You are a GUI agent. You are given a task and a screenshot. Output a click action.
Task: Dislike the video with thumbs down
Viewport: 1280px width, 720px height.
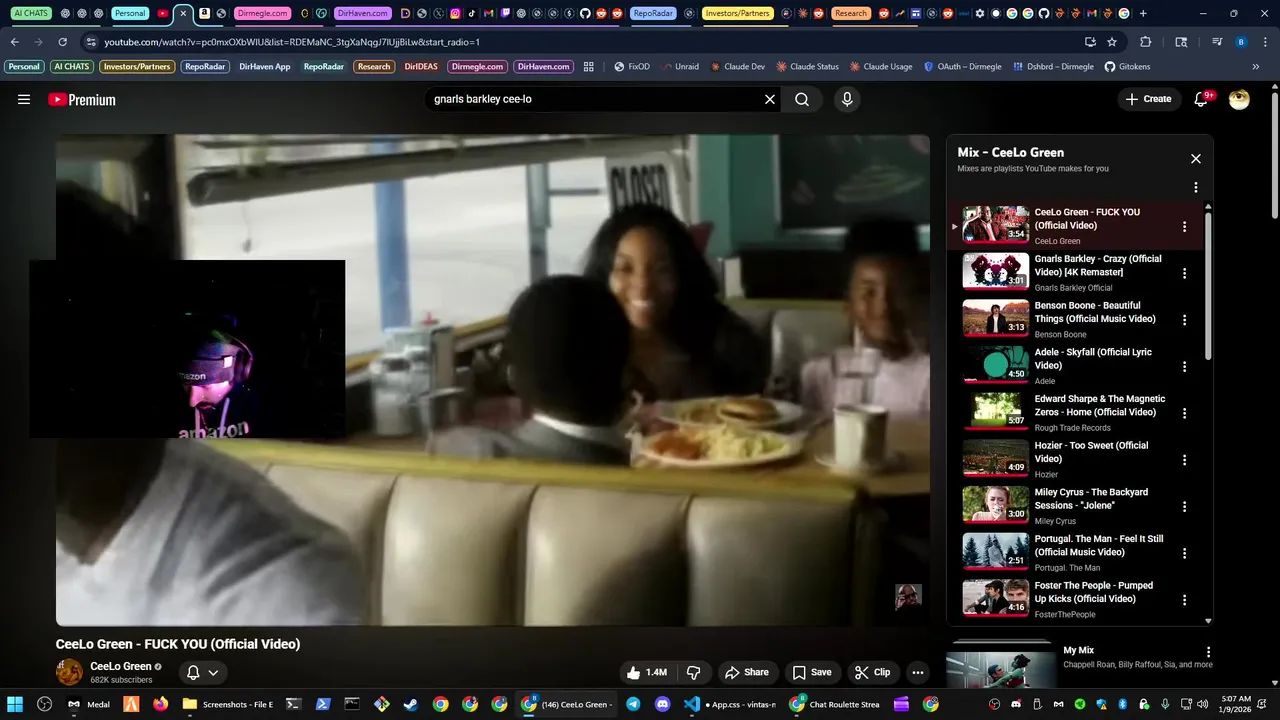tap(693, 672)
